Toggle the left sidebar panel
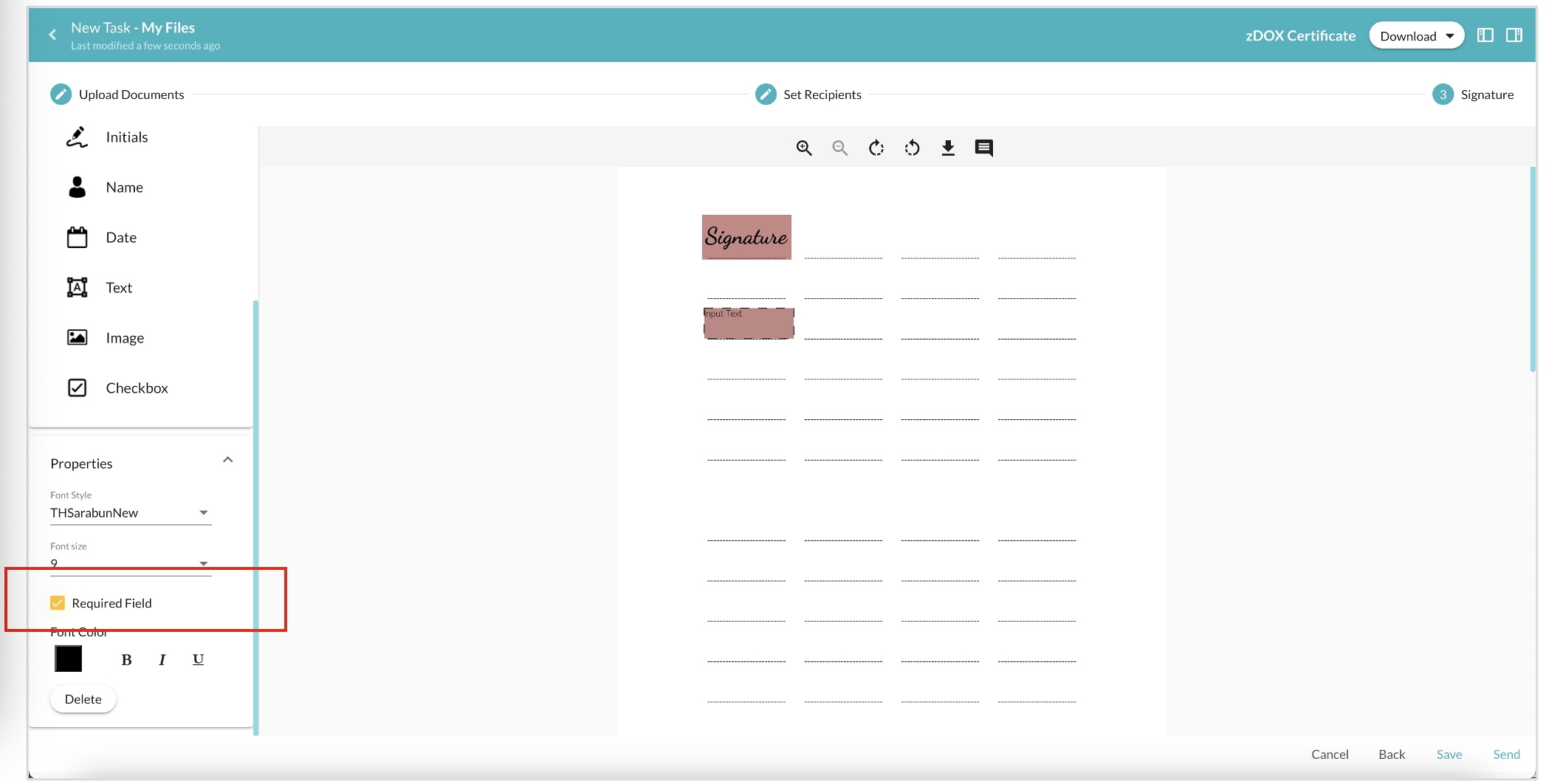 click(1485, 35)
